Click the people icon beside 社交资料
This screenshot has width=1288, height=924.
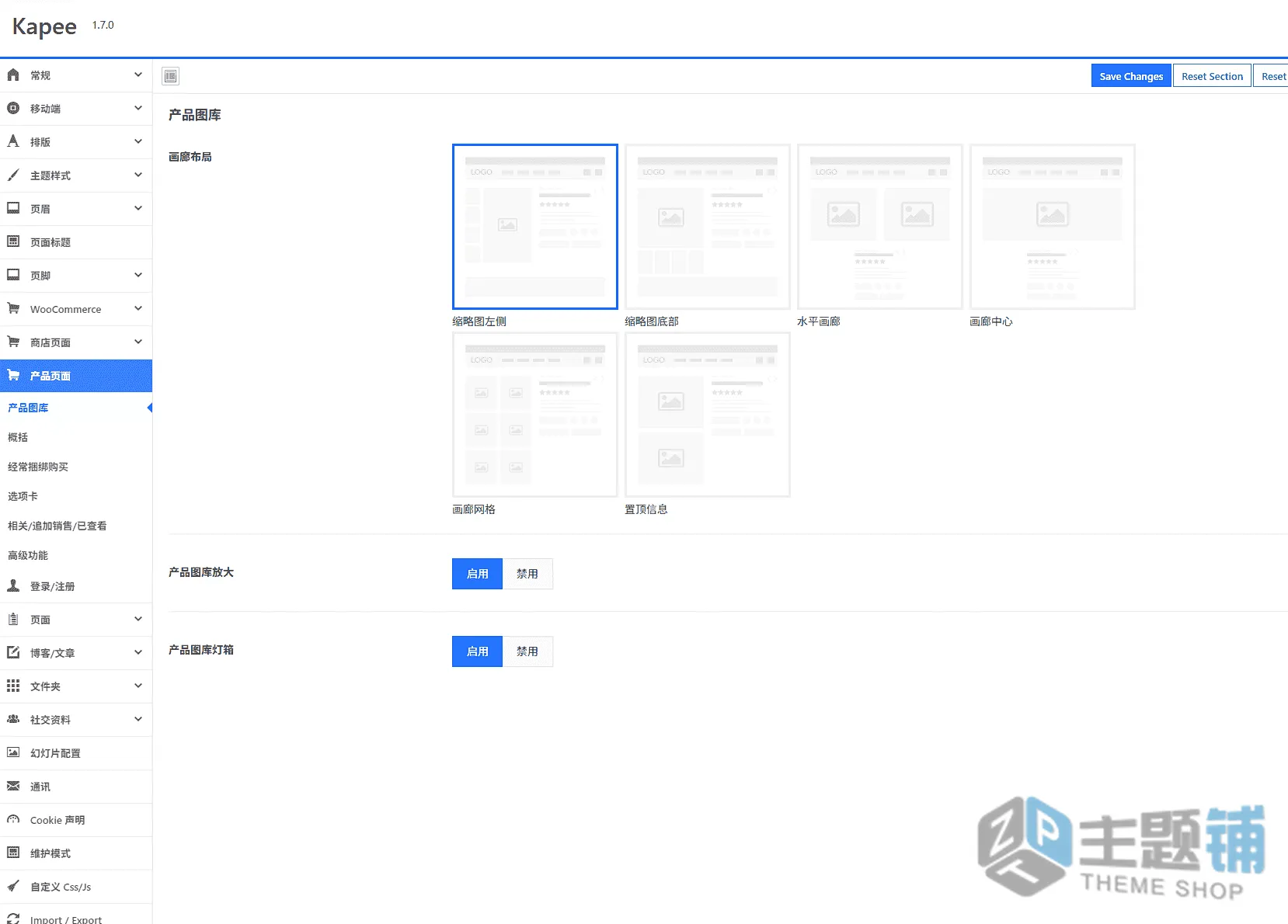(x=13, y=719)
